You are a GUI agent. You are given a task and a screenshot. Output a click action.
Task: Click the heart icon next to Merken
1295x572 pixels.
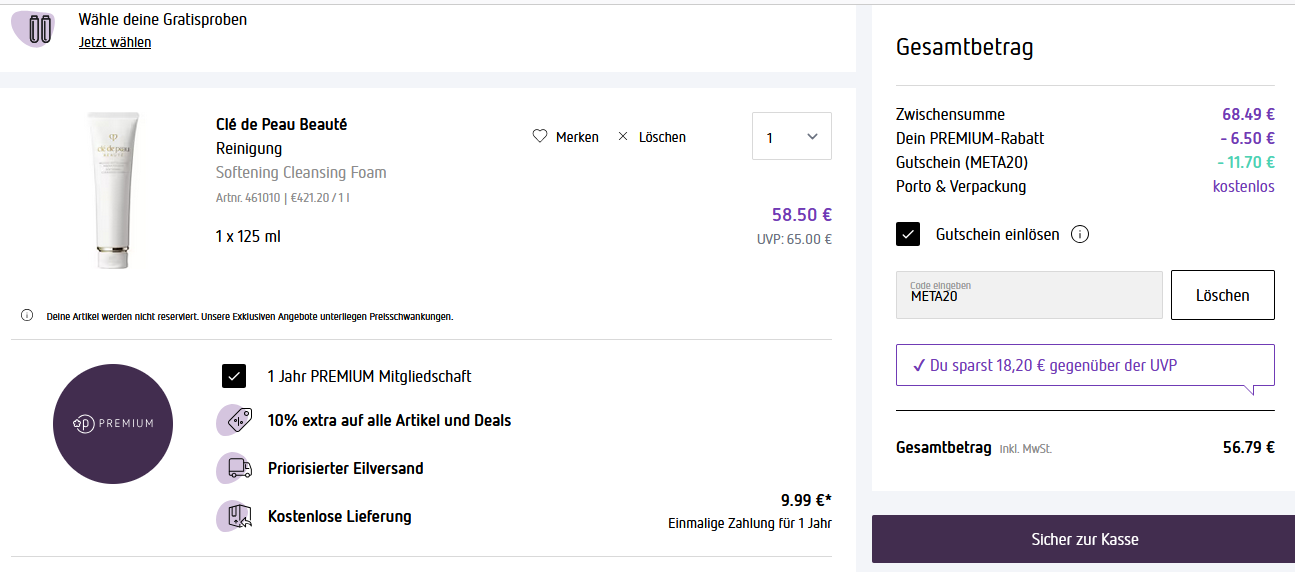[540, 137]
